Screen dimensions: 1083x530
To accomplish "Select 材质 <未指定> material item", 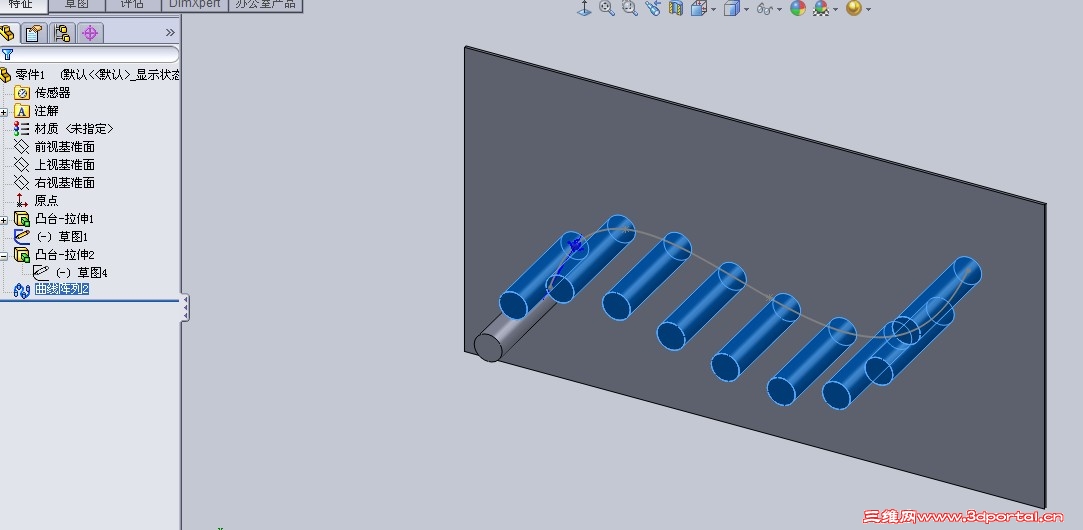I will click(74, 129).
